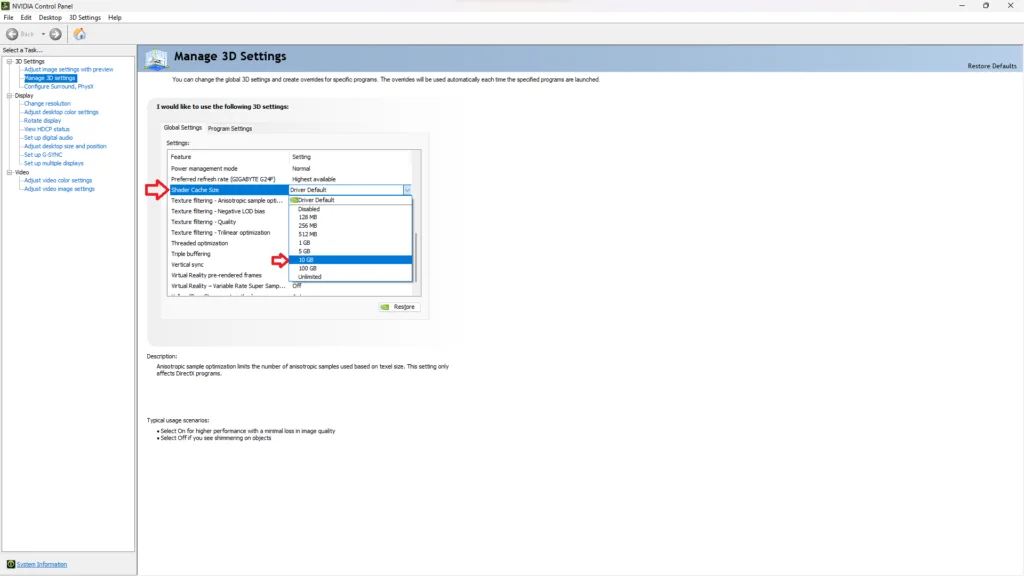Open the Shader Cache Size dropdown arrow
1024x576 pixels.
407,189
